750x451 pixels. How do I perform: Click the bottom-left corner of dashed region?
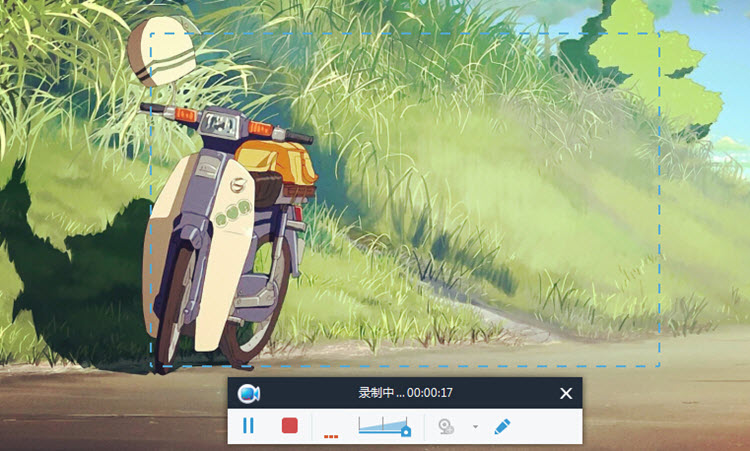(x=151, y=366)
